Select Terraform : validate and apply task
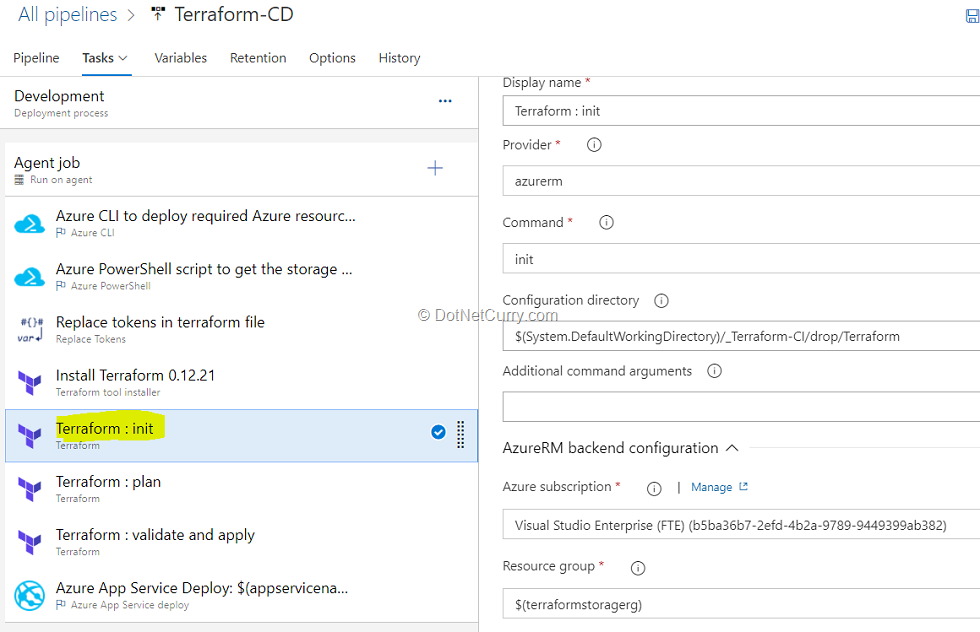This screenshot has height=632, width=980. coord(241,542)
